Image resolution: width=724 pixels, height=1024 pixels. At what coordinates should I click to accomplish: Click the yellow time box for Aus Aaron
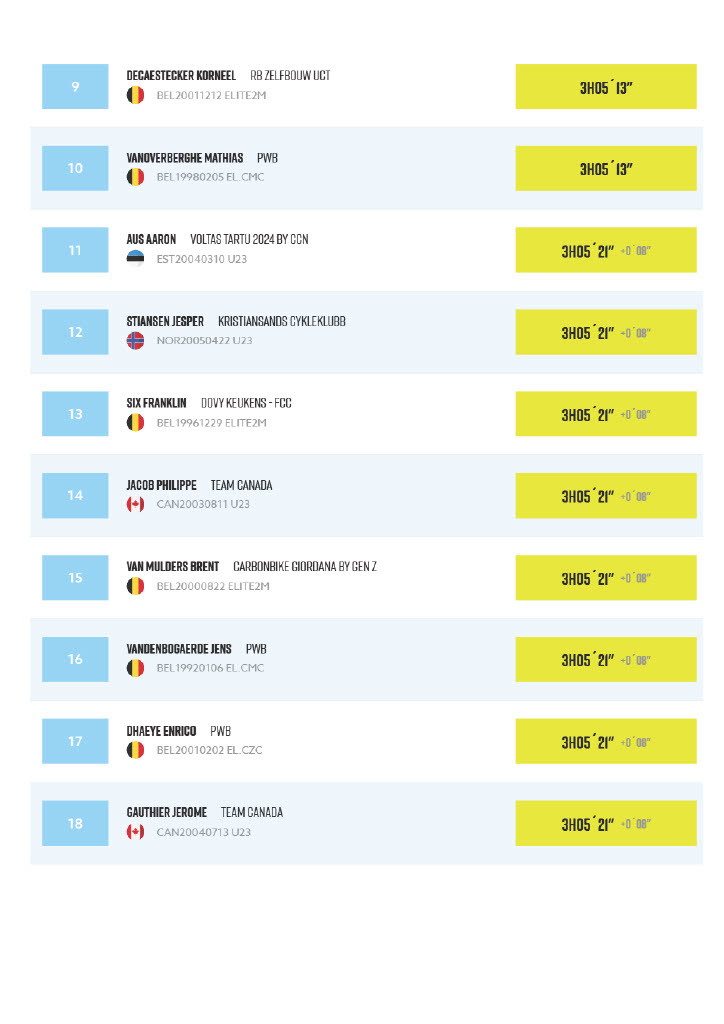coord(606,250)
